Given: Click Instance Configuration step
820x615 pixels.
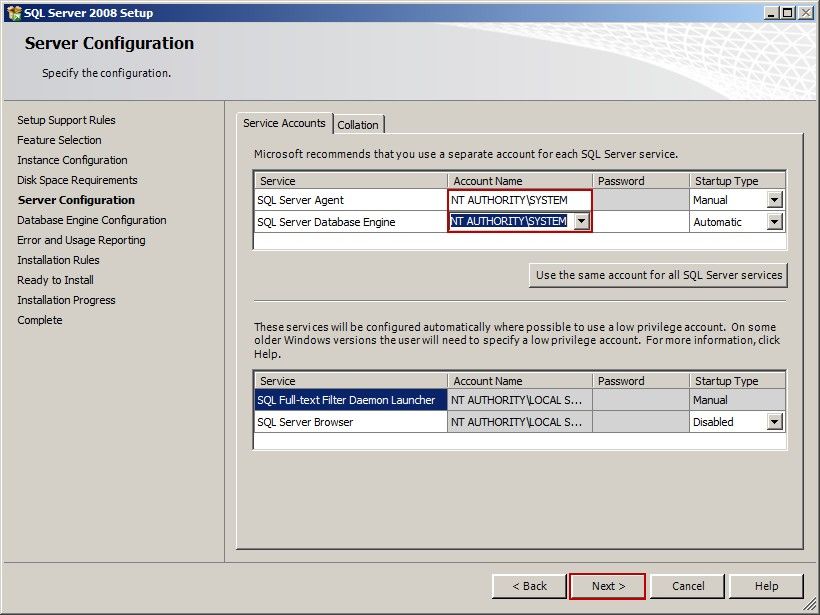Looking at the screenshot, I should (x=72, y=160).
